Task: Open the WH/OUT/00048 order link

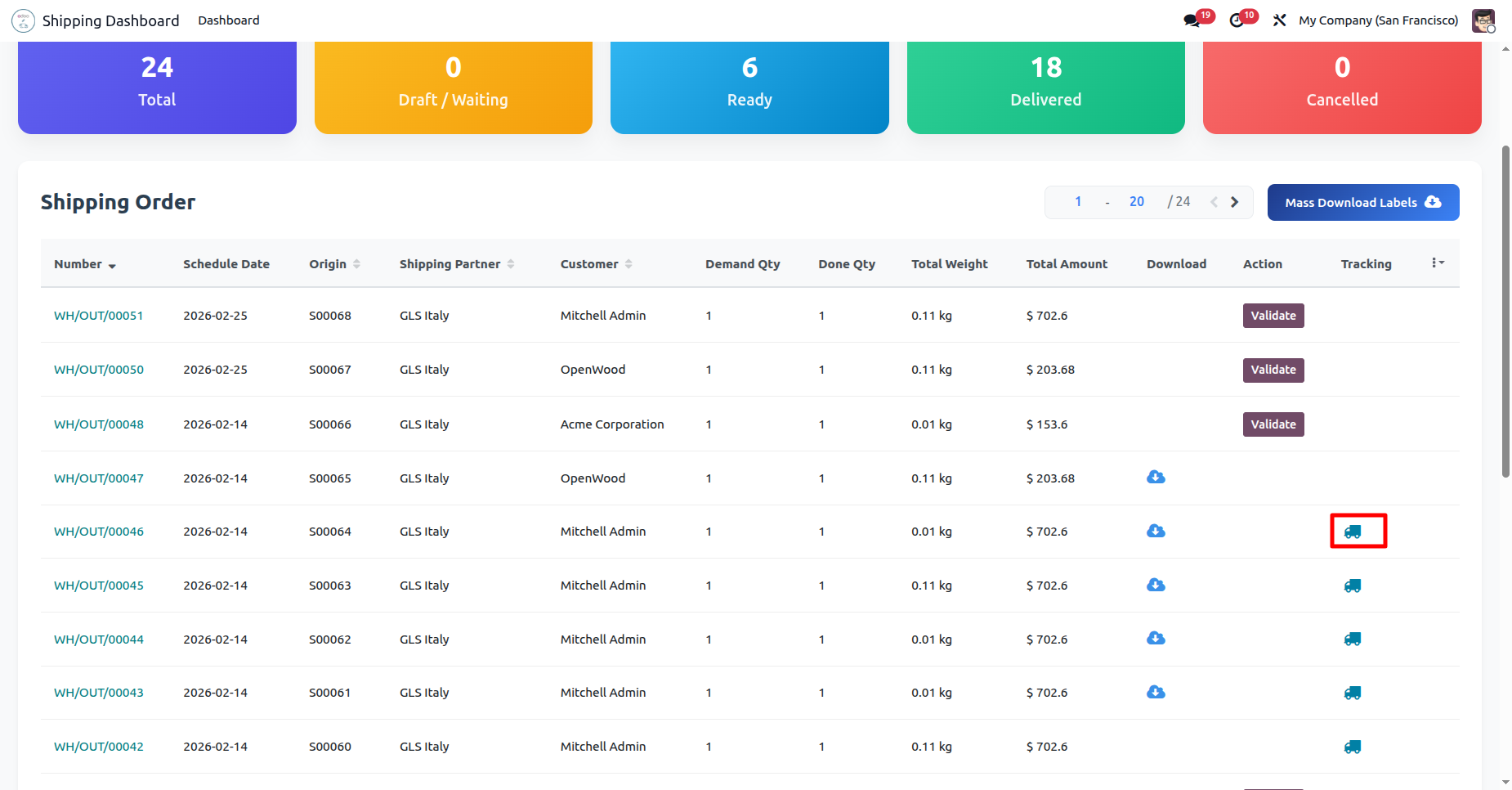Action: [99, 424]
